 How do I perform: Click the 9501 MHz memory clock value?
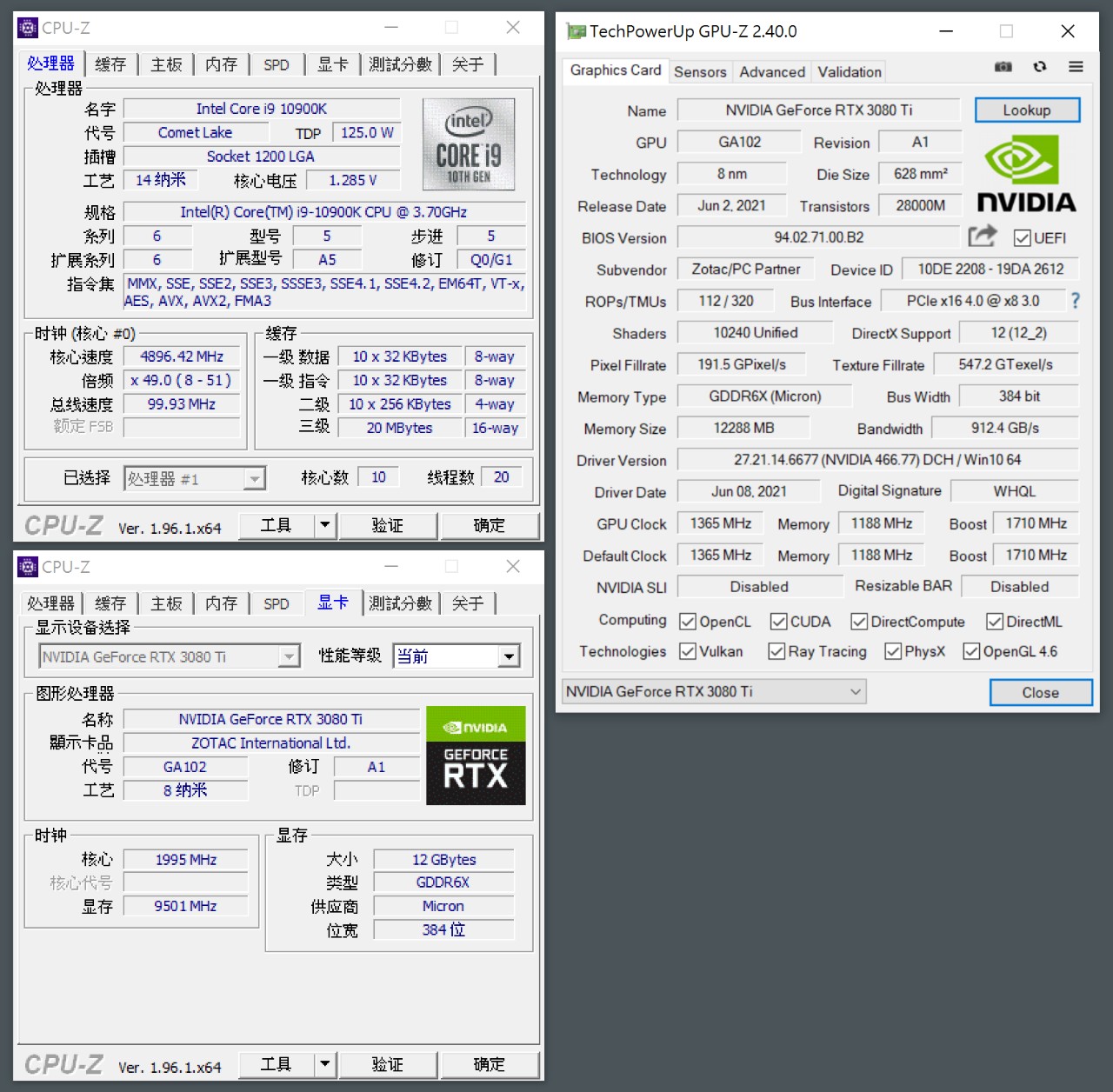(x=186, y=905)
